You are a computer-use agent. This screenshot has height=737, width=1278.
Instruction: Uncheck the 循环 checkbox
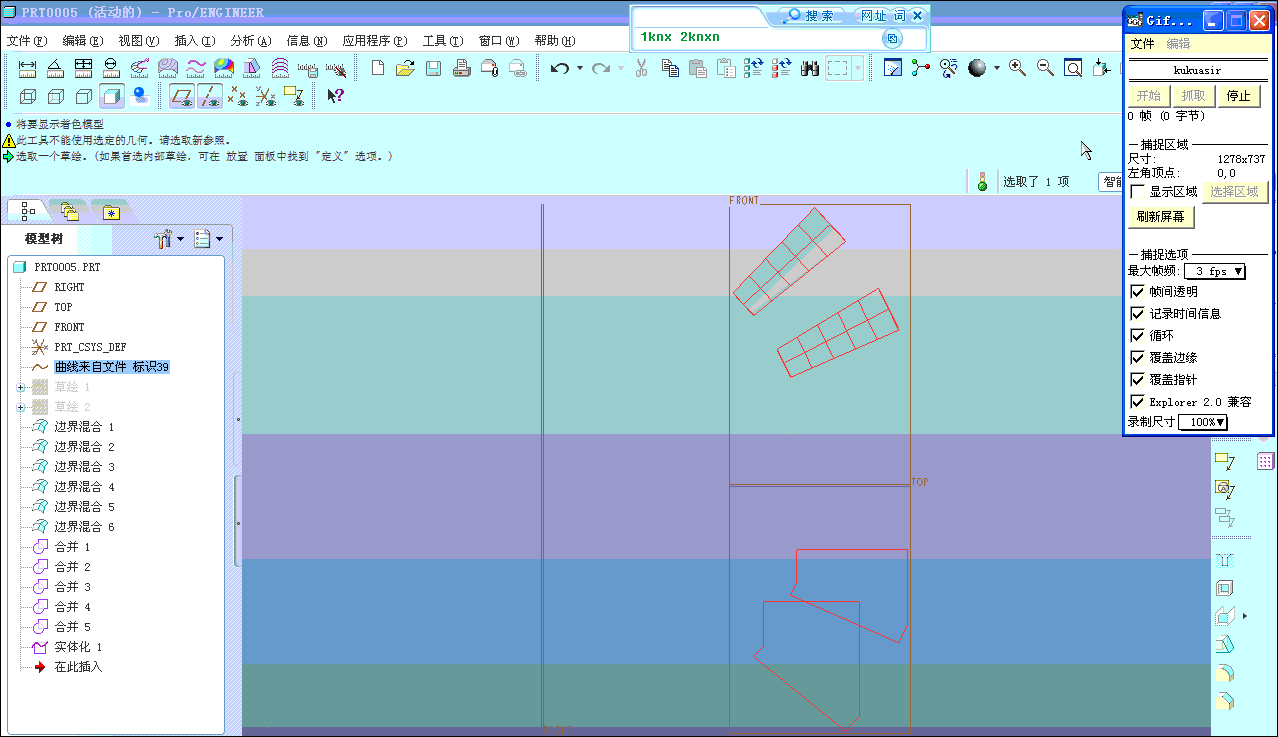[1137, 336]
